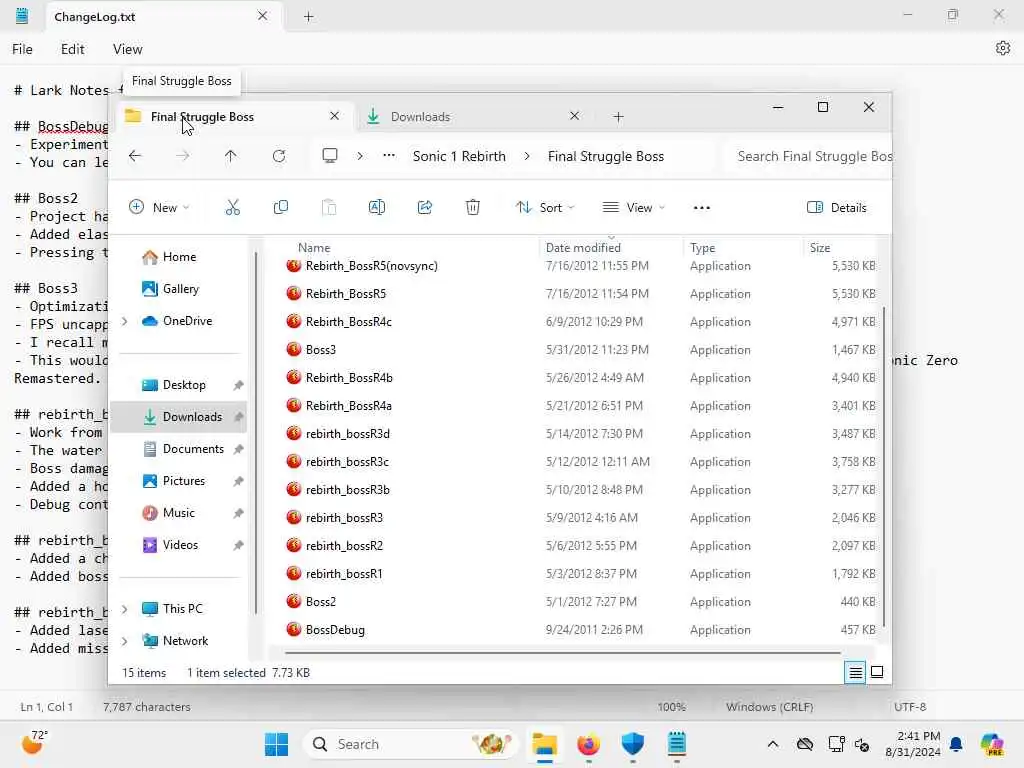Go up one folder level
1024x768 pixels.
231,156
